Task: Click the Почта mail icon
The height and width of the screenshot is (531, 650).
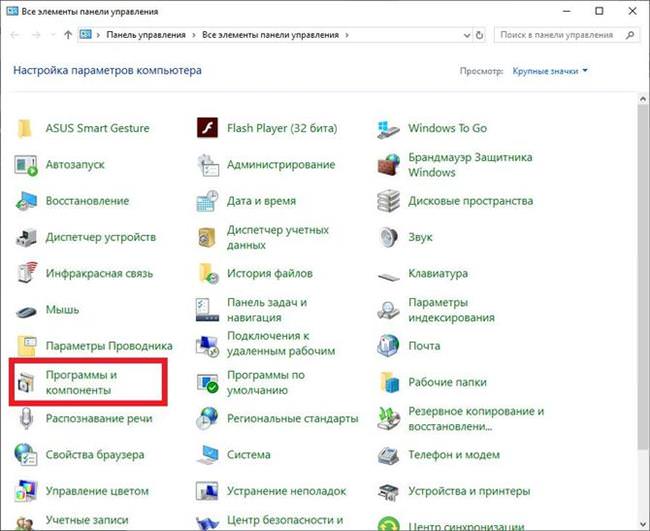Action: (x=388, y=346)
